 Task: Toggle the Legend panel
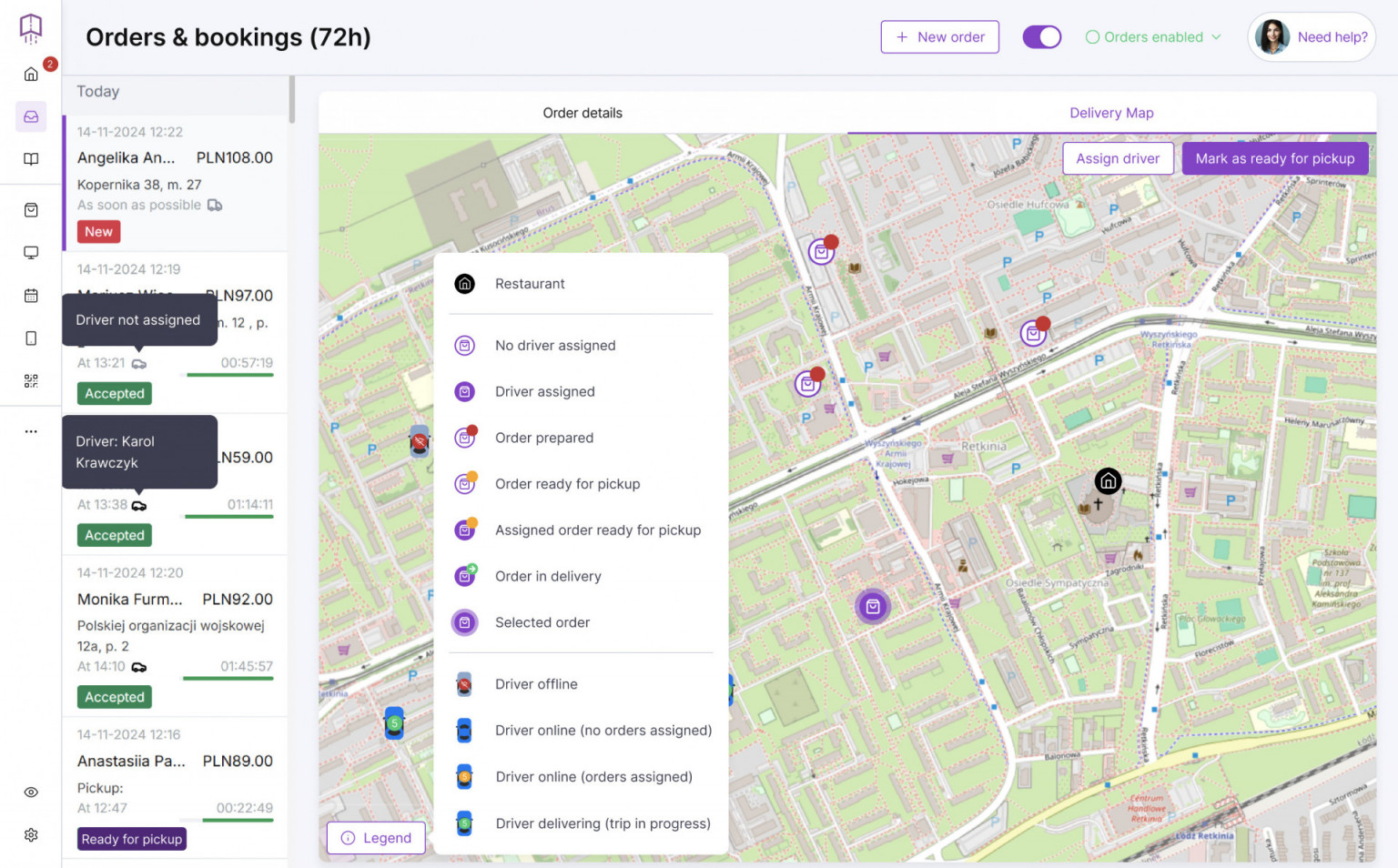pyautogui.click(x=376, y=838)
